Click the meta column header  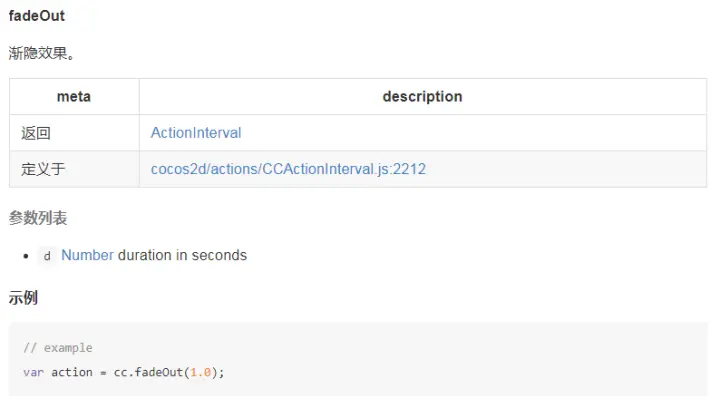(74, 97)
